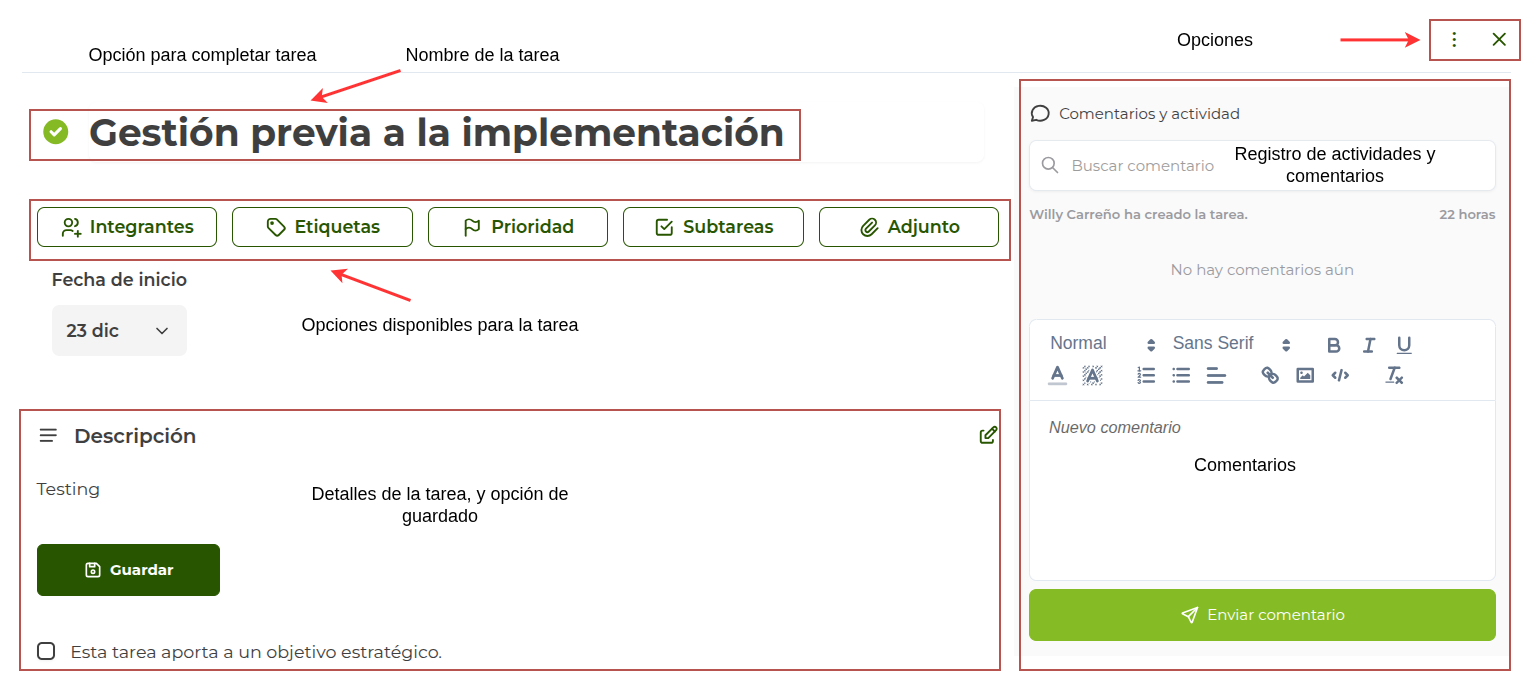Open the Etiquetas menu
The image size is (1531, 697).
coord(322,226)
